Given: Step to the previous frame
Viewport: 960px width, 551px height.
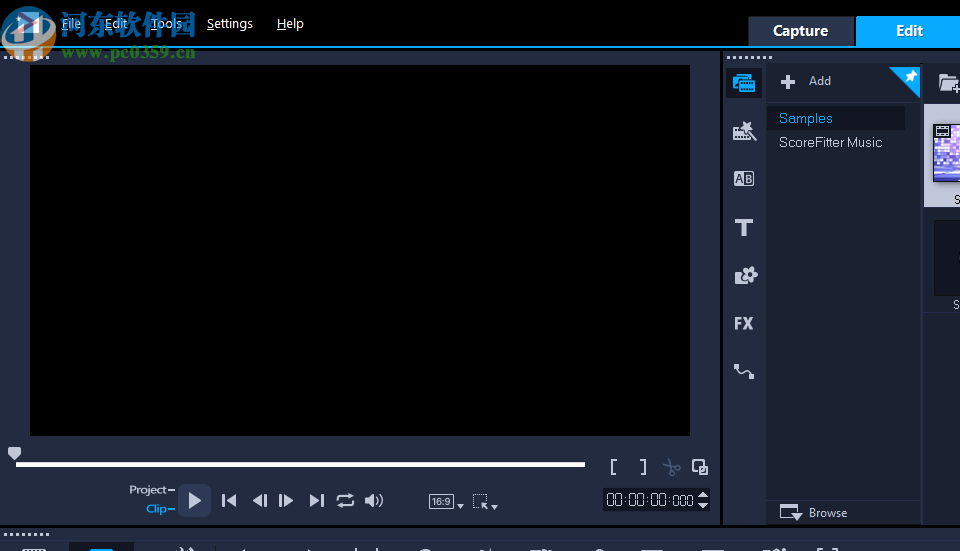Looking at the screenshot, I should pos(260,501).
